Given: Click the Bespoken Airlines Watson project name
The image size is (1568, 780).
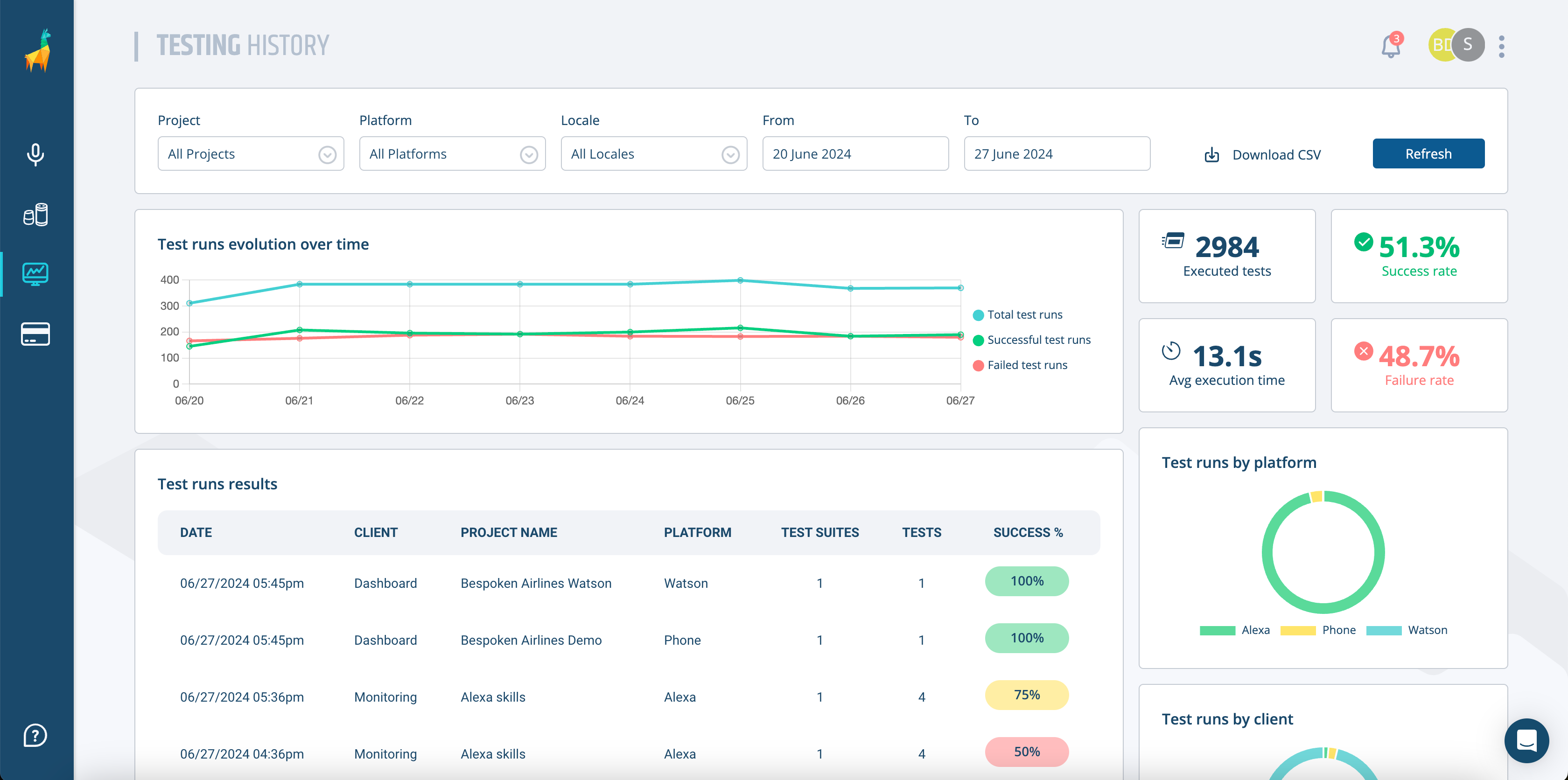Looking at the screenshot, I should pyautogui.click(x=536, y=583).
